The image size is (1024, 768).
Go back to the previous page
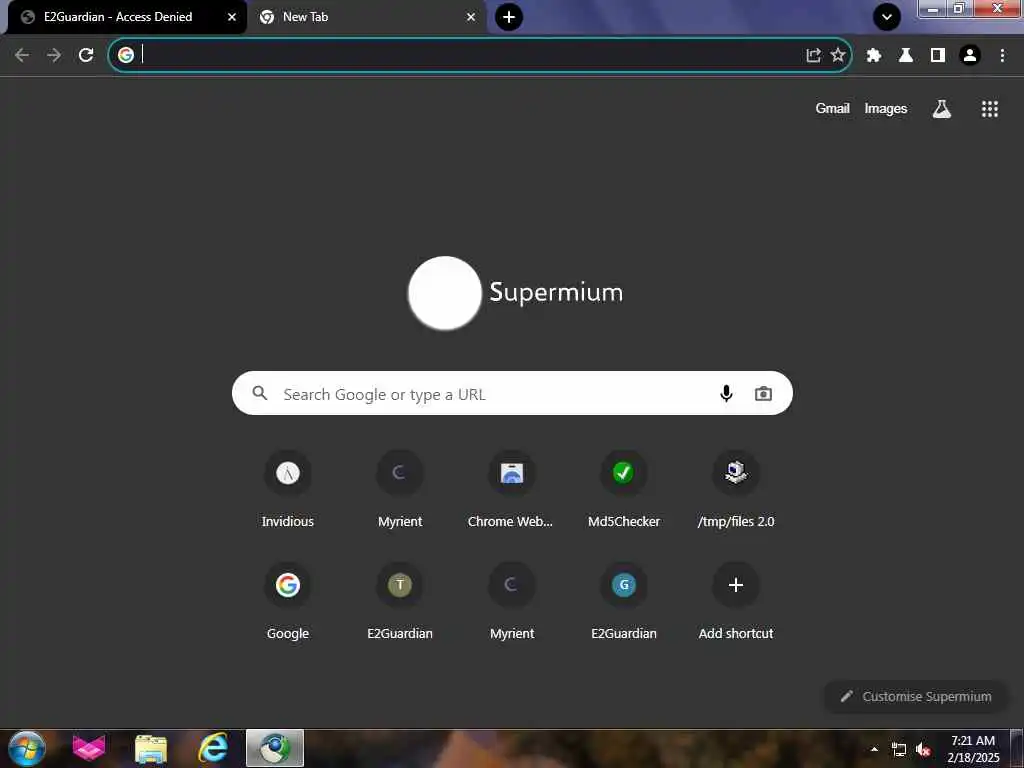[x=22, y=56]
